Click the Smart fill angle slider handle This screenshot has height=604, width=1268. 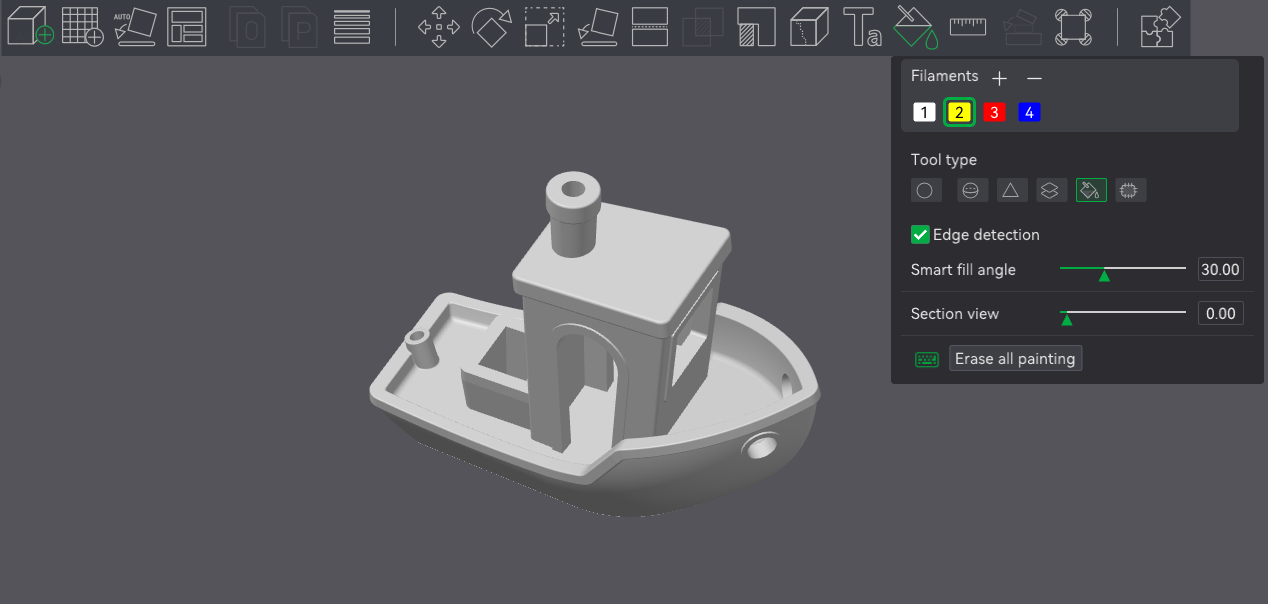coord(1104,274)
